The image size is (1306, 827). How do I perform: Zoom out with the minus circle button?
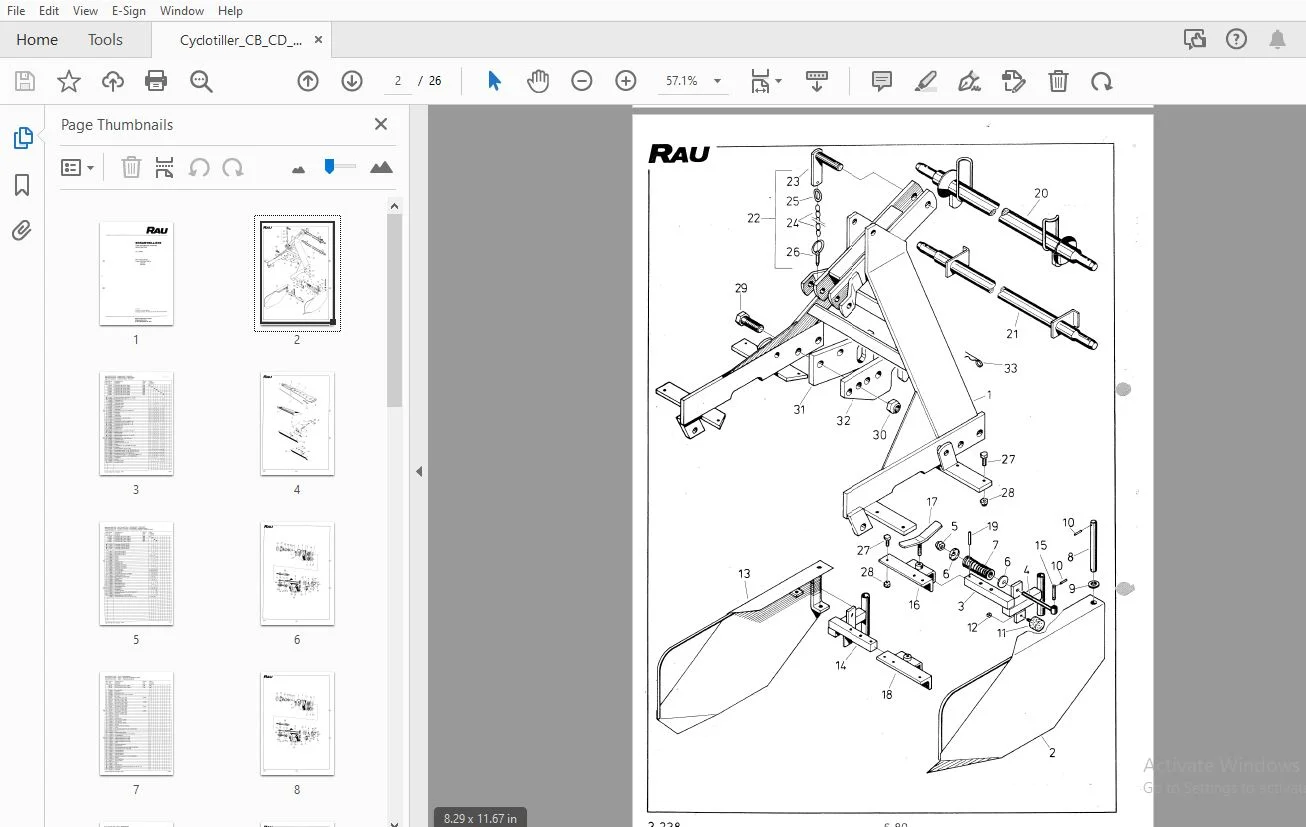582,81
